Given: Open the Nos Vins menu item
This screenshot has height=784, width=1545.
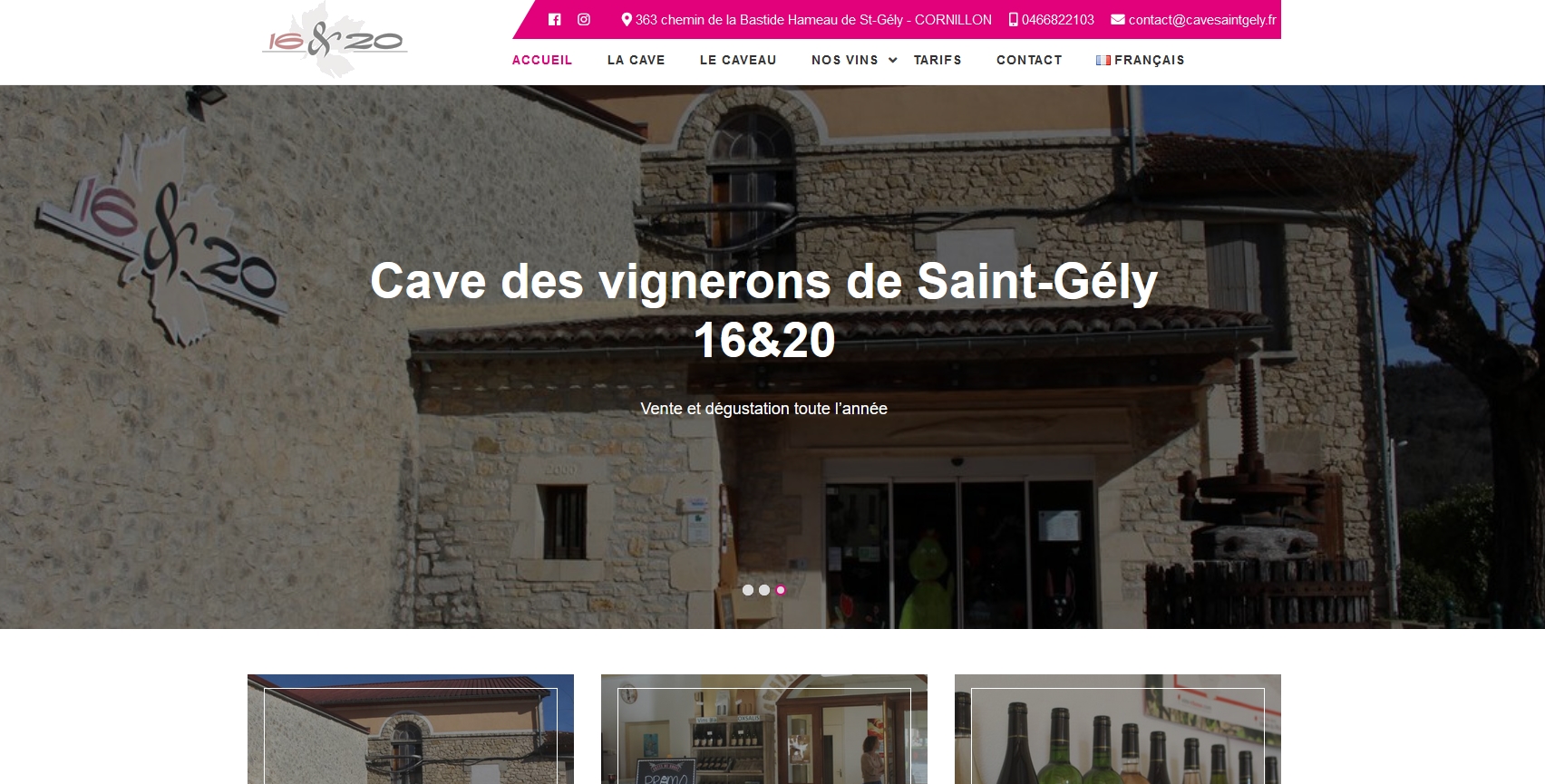Looking at the screenshot, I should [x=845, y=60].
